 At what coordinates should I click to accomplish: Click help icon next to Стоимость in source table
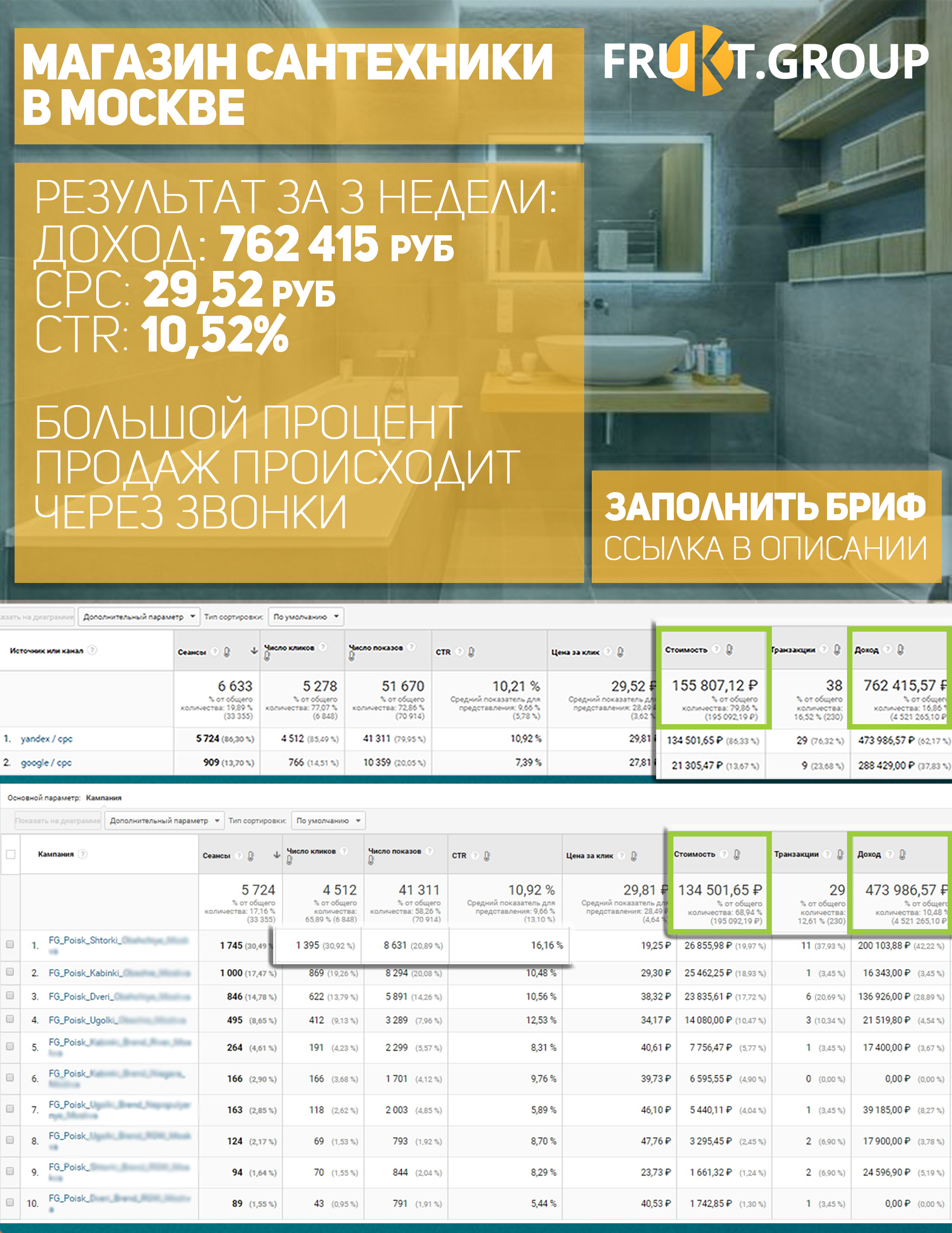pos(716,649)
